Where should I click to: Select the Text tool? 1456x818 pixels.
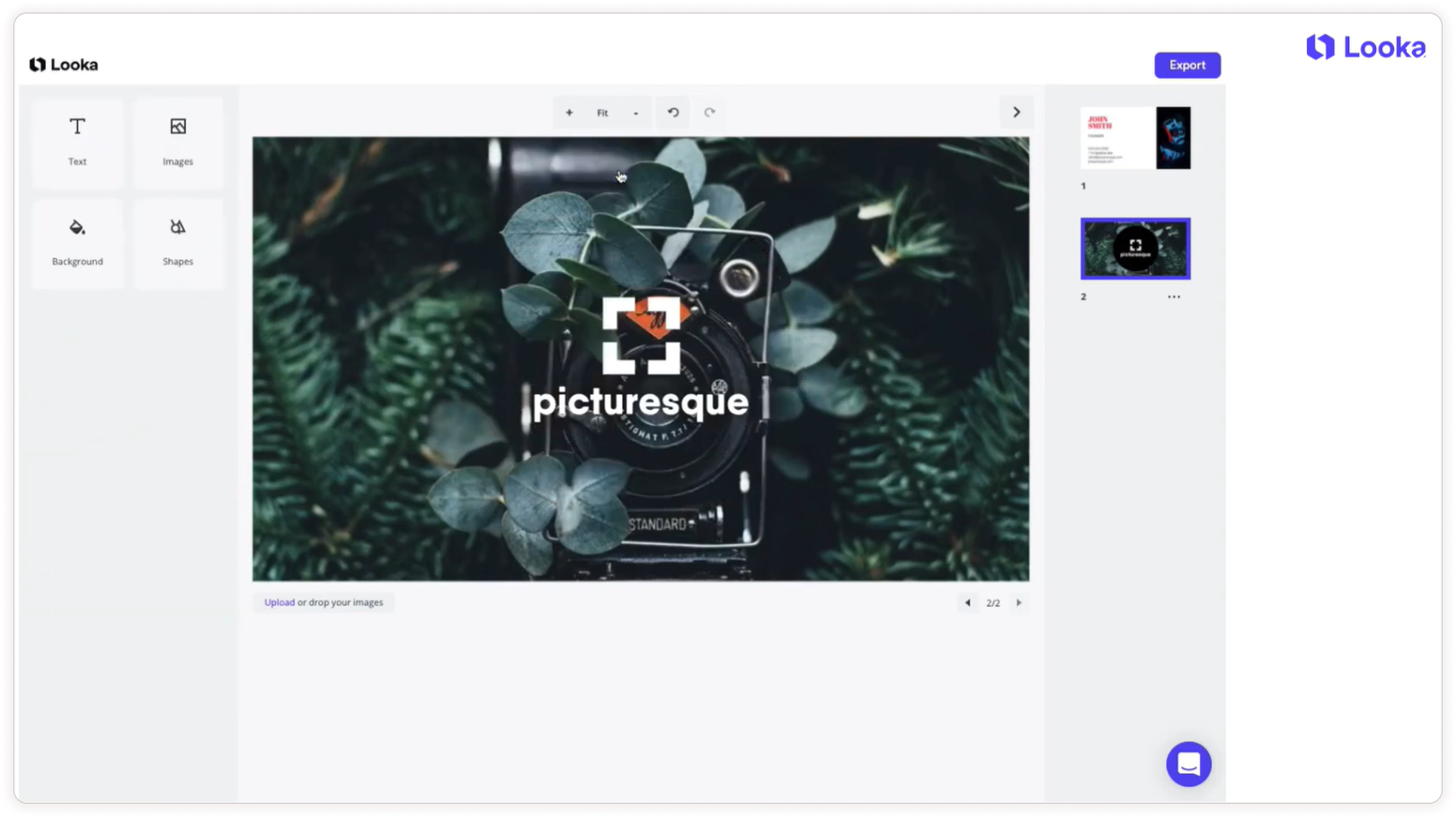pos(77,141)
